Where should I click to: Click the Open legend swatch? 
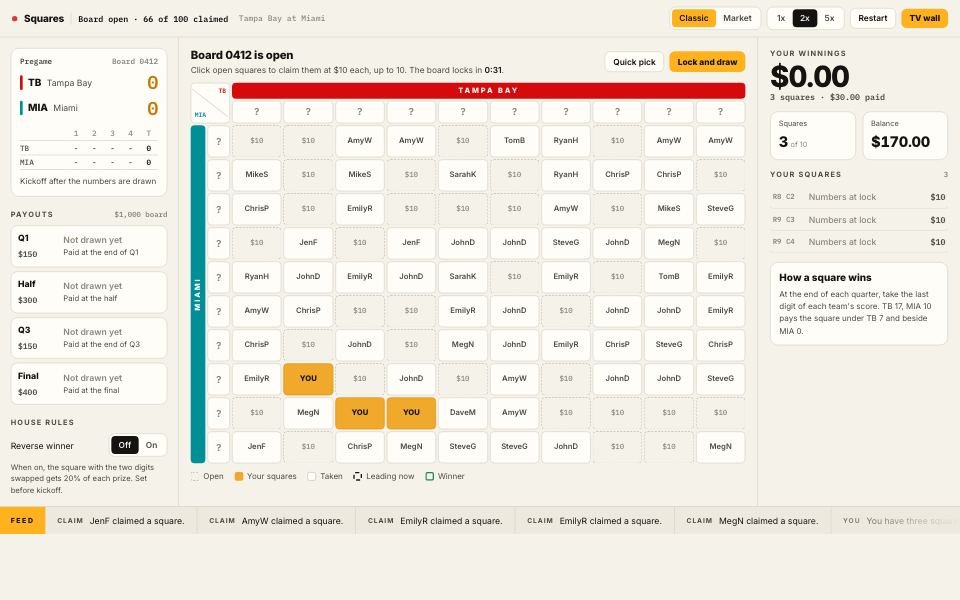pyautogui.click(x=195, y=476)
